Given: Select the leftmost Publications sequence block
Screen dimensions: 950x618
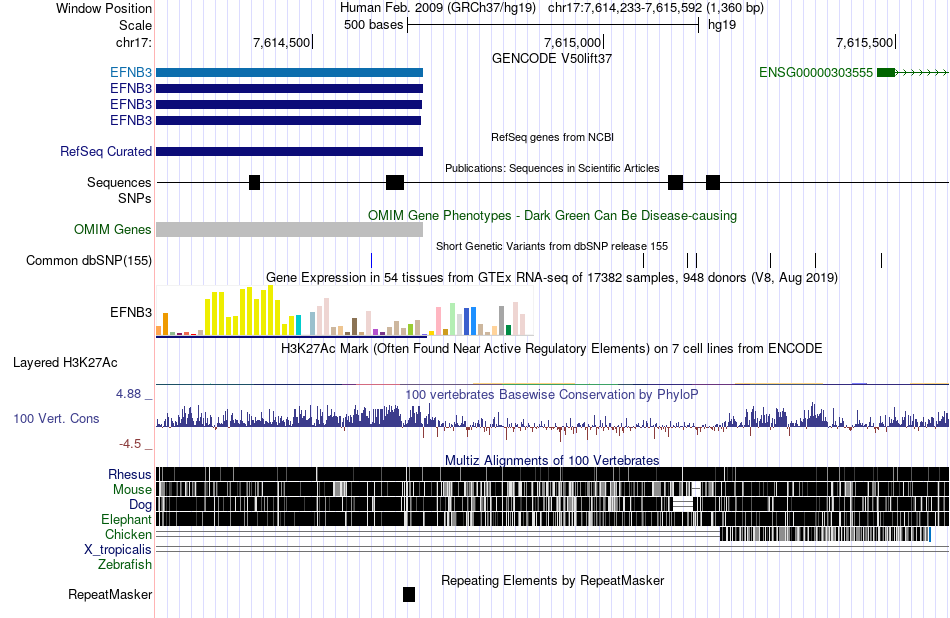Looking at the screenshot, I should [254, 182].
